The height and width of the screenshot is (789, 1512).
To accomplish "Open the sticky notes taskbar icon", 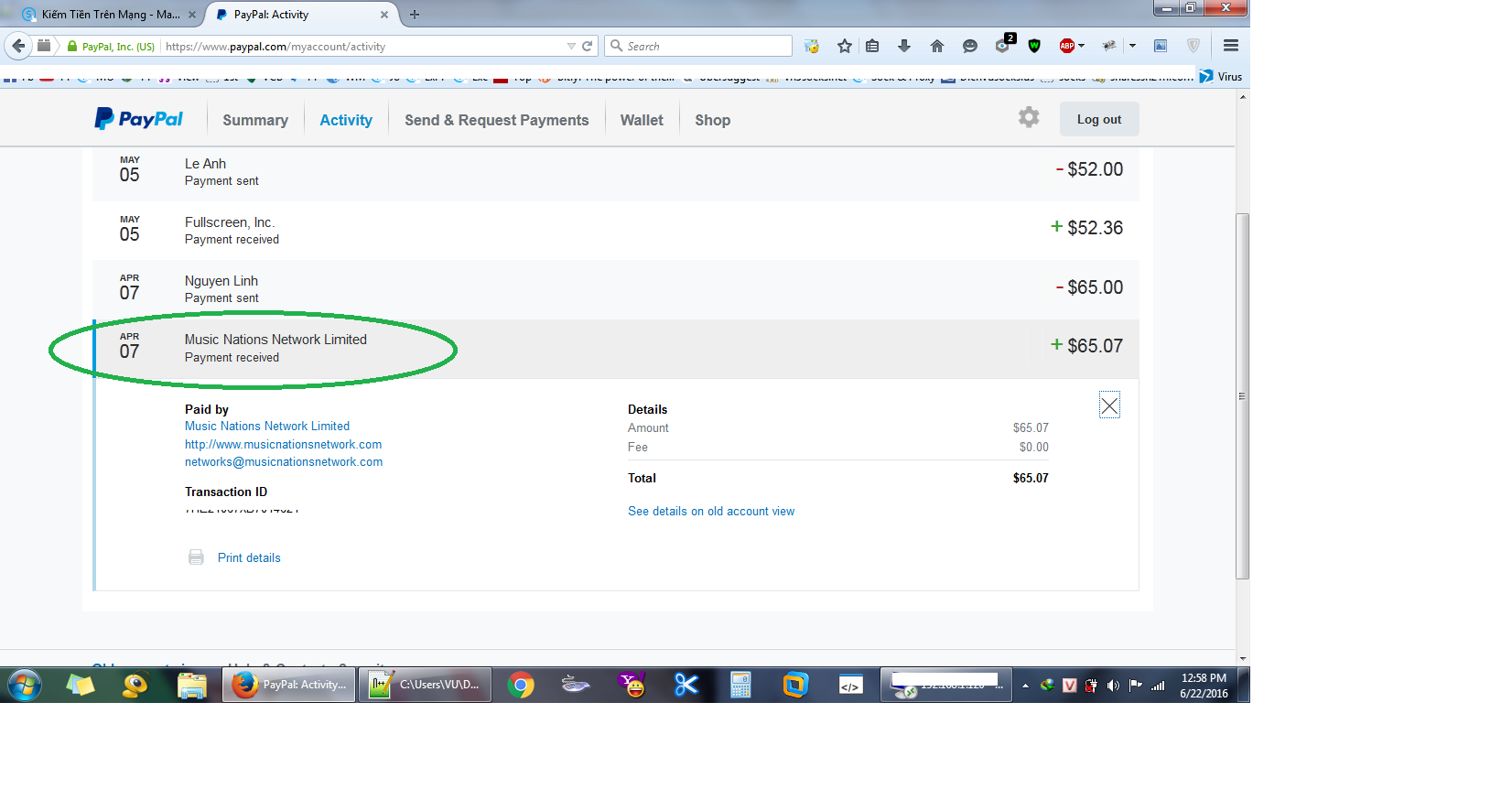I will 81,685.
